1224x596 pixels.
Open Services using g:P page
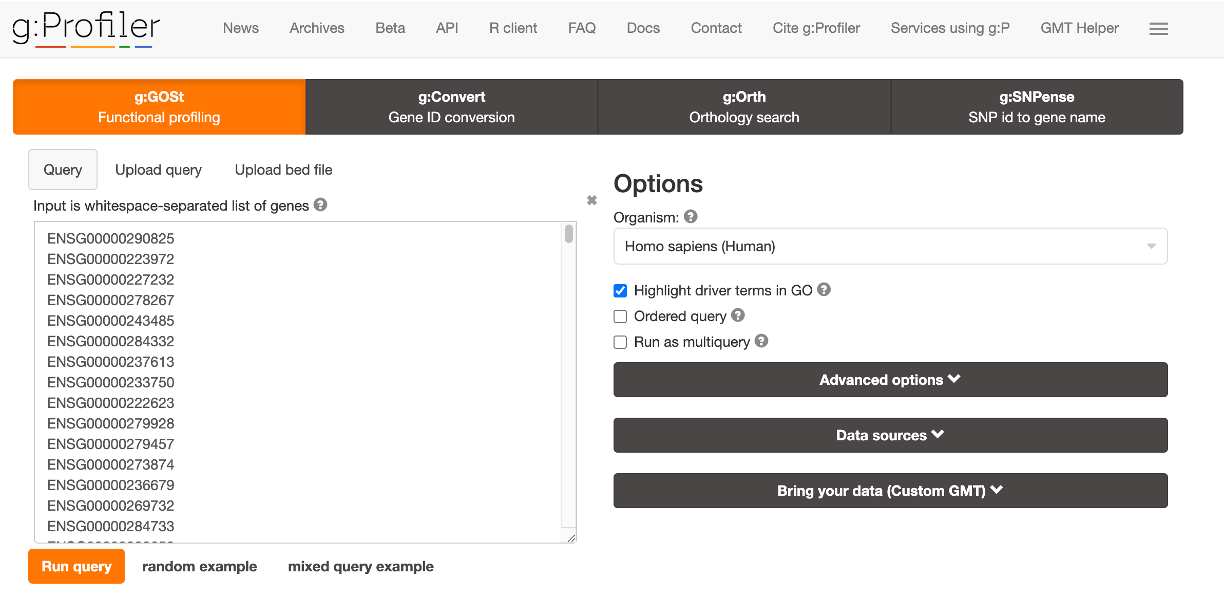click(x=950, y=28)
